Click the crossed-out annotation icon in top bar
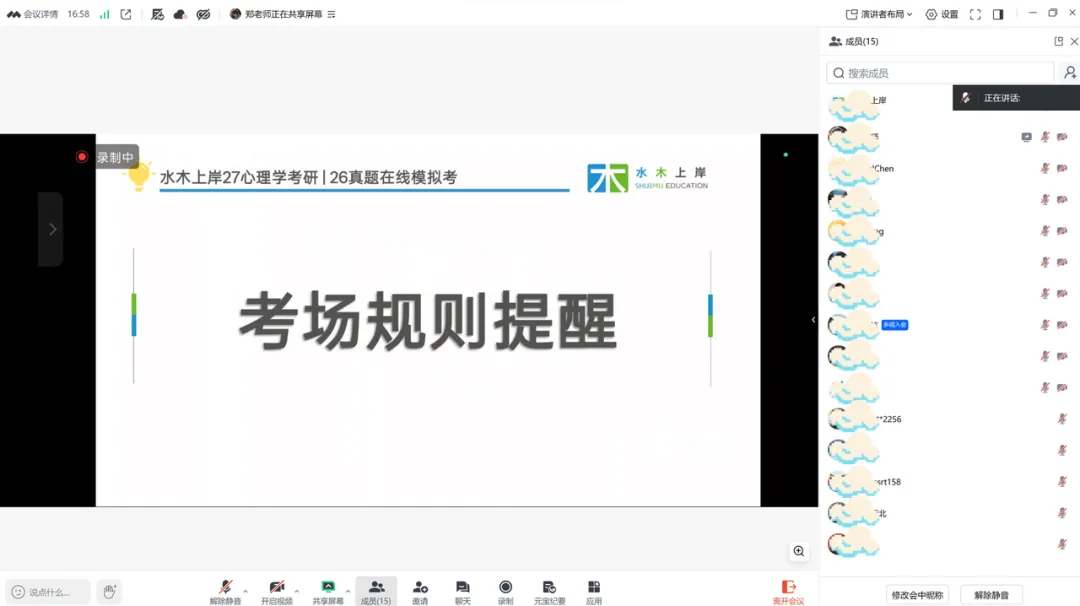 158,14
